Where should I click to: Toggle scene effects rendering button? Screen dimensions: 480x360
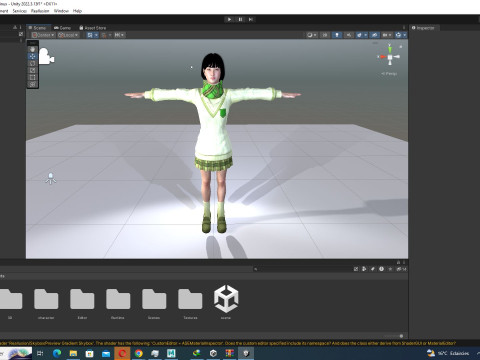[x=359, y=35]
